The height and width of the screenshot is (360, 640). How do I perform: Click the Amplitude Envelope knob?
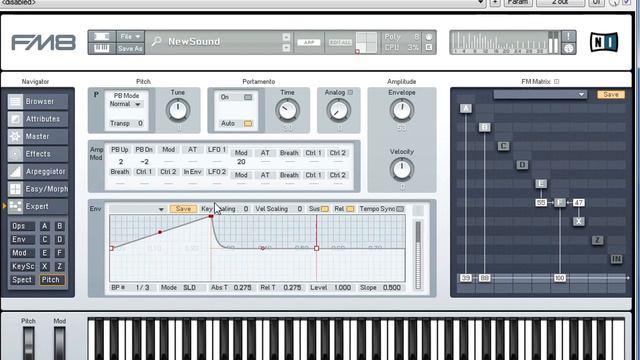point(402,110)
